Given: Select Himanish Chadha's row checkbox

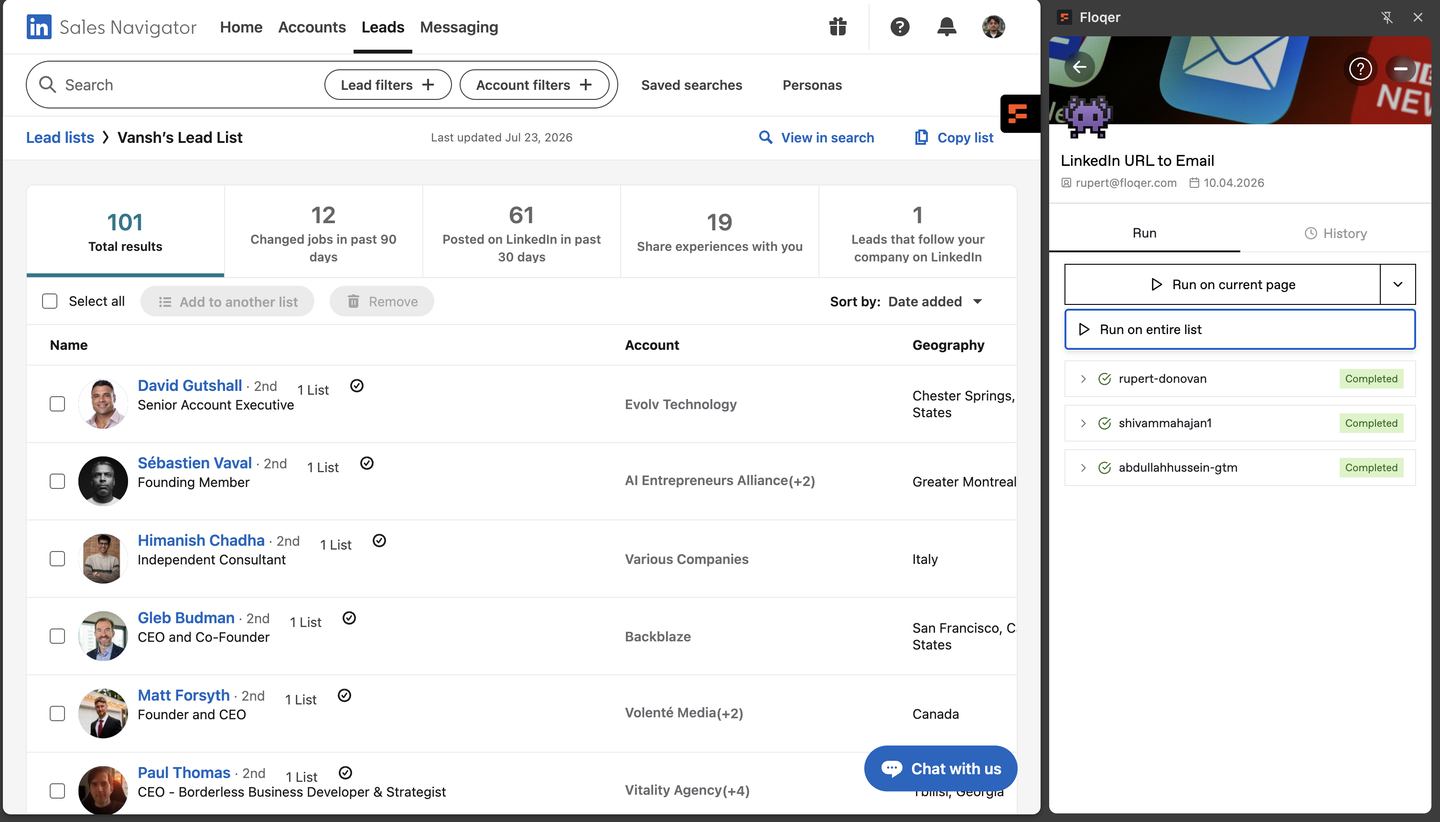Looking at the screenshot, I should tap(57, 559).
